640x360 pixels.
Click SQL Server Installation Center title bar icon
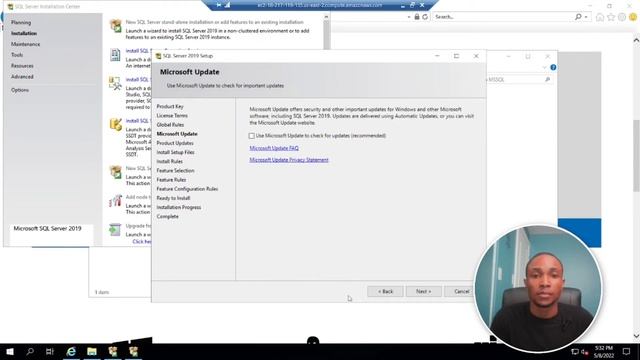10,7
